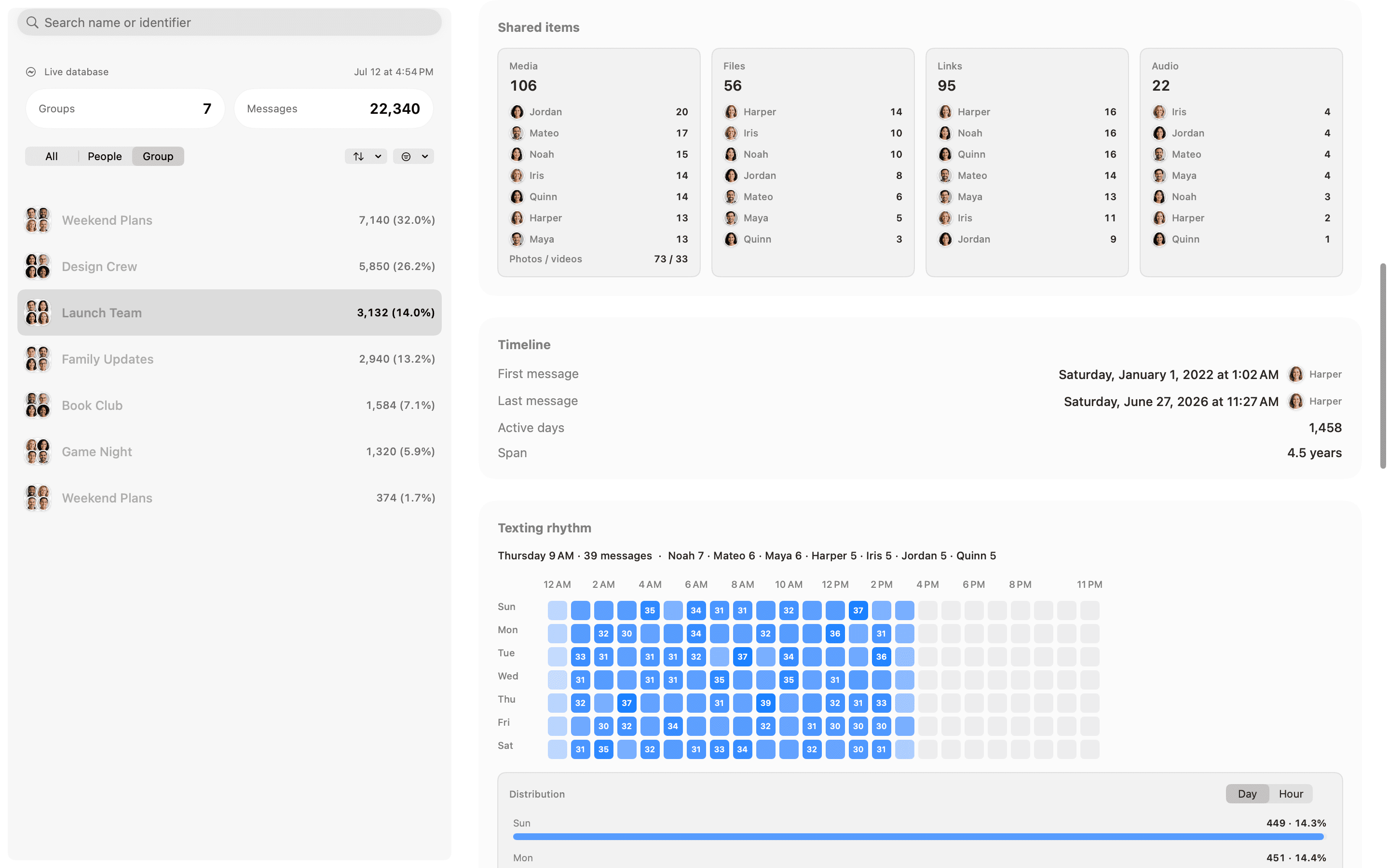Open Family Updates group avatar
Viewport: 1389px width, 868px height.
[x=37, y=359]
